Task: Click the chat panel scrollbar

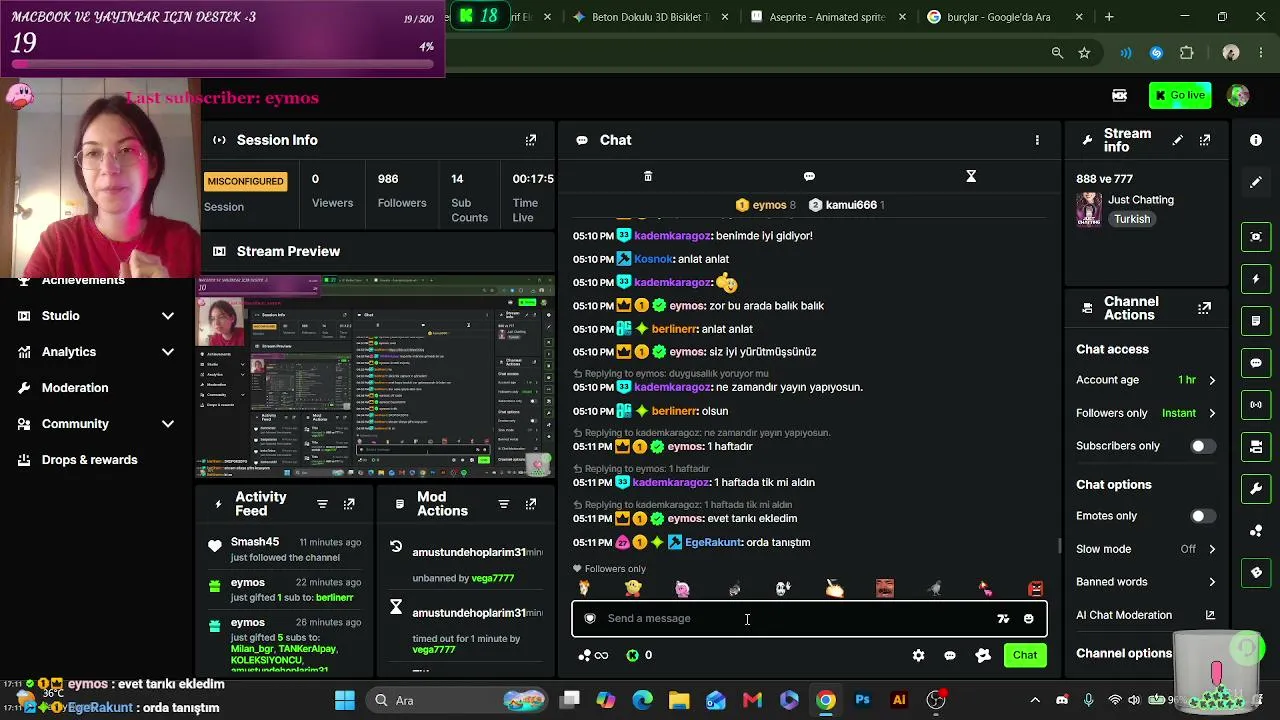Action: click(1060, 545)
